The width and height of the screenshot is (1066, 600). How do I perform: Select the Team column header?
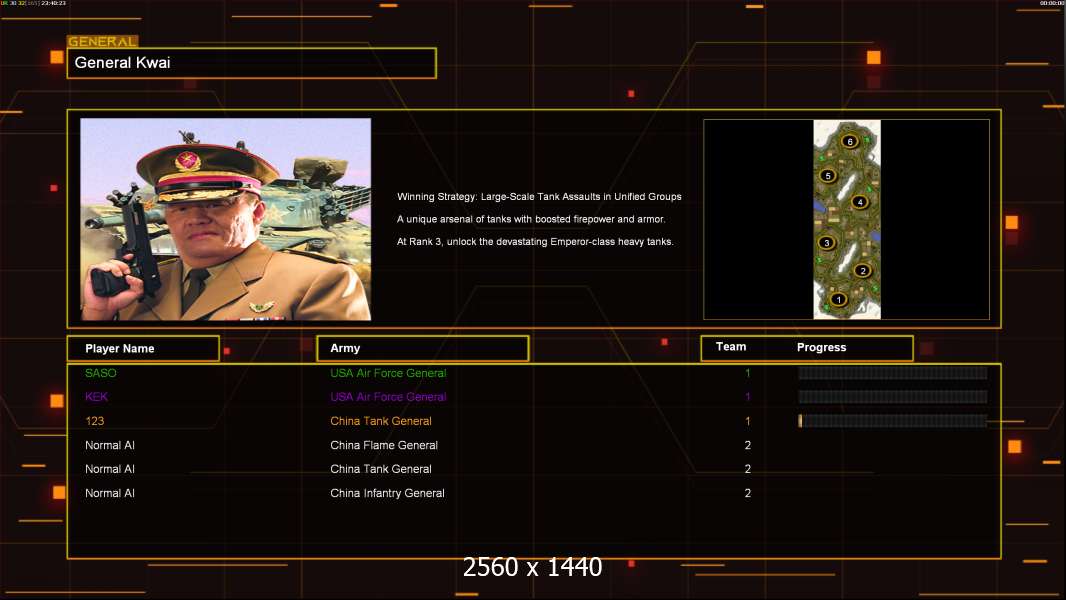coord(731,347)
